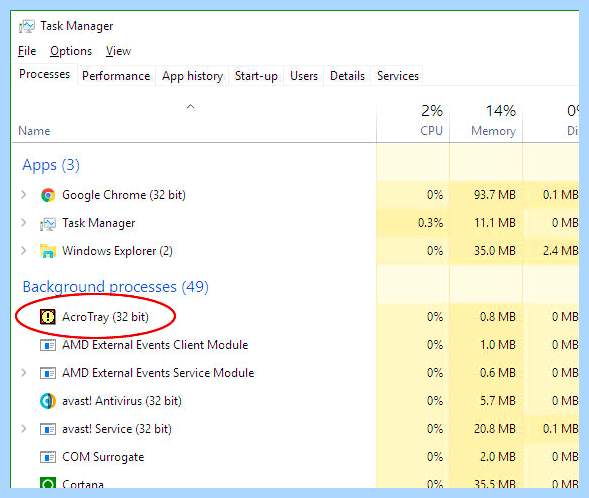Open the View menu
The image size is (589, 498).
tap(118, 51)
